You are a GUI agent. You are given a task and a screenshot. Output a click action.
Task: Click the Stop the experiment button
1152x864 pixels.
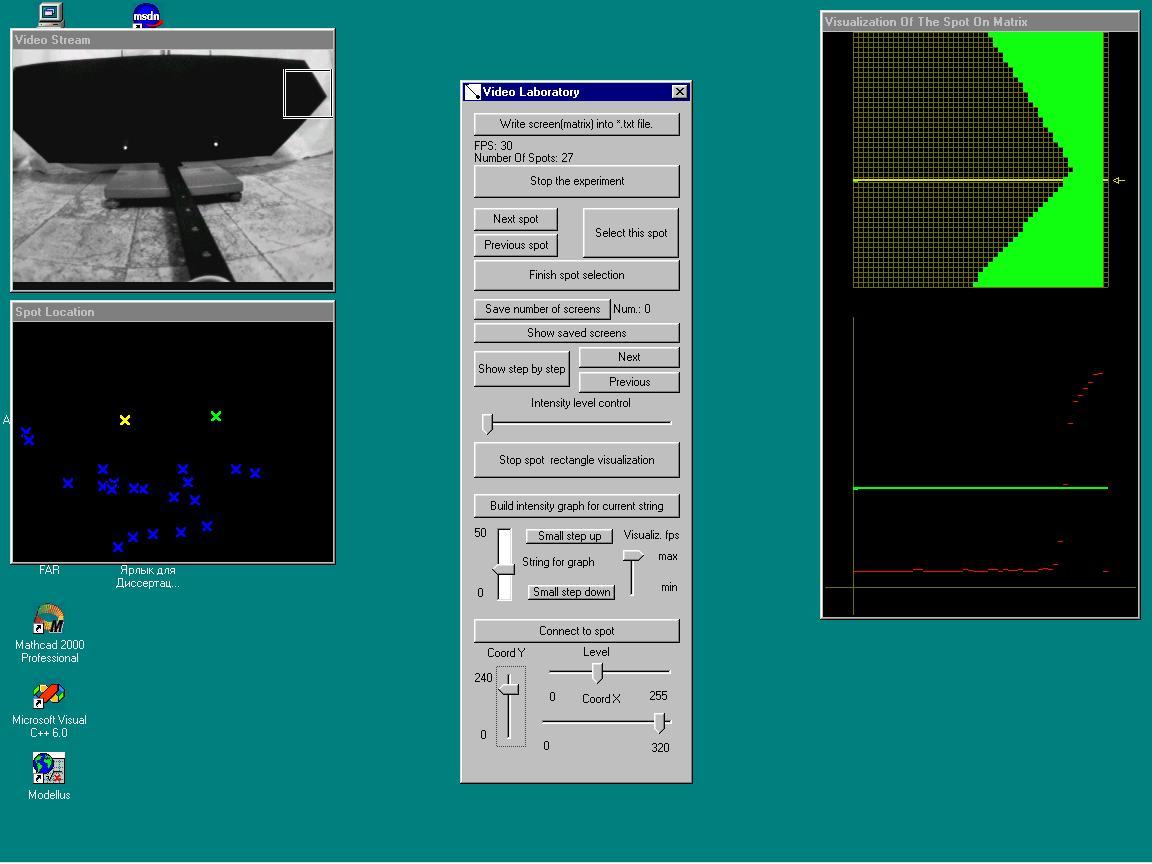(x=576, y=181)
